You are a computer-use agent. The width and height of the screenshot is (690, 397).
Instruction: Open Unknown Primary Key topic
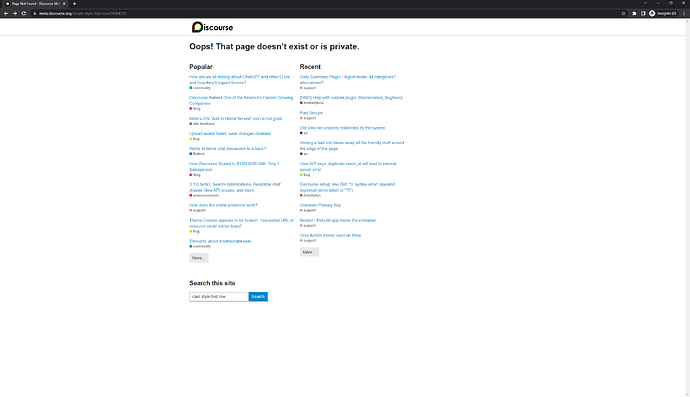(320, 205)
